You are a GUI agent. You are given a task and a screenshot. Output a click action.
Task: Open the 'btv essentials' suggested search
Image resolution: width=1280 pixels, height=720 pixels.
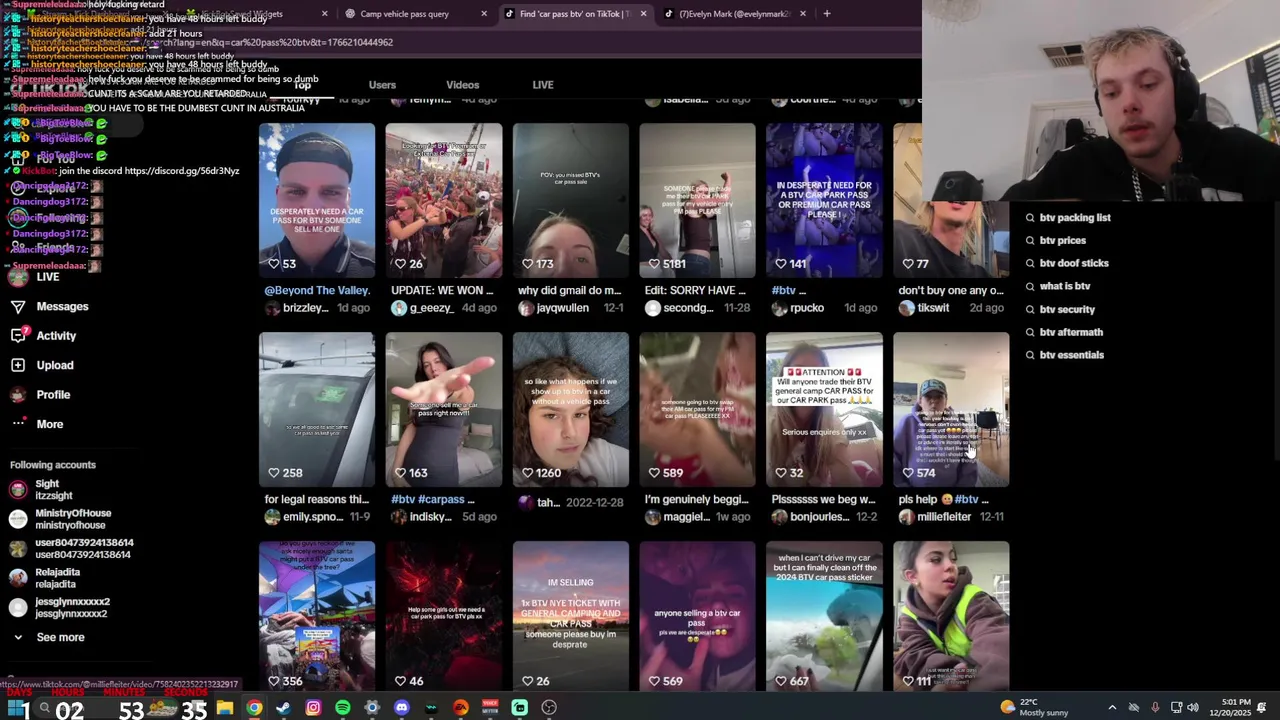point(1072,356)
